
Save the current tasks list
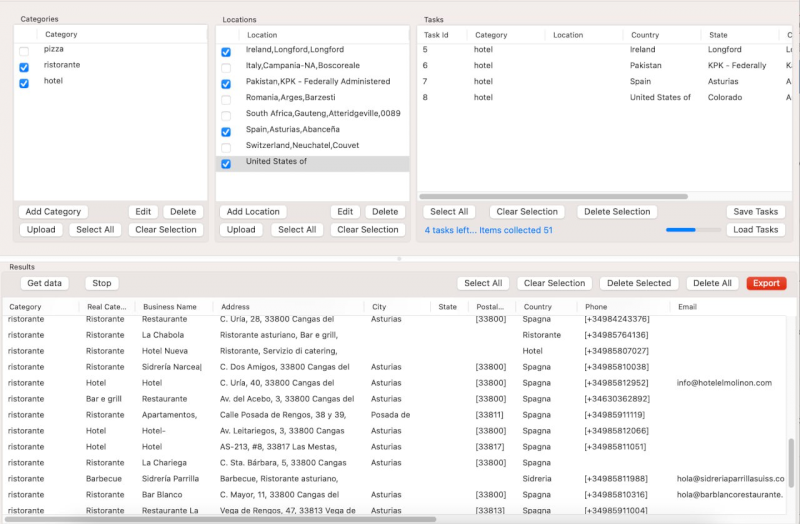(755, 212)
